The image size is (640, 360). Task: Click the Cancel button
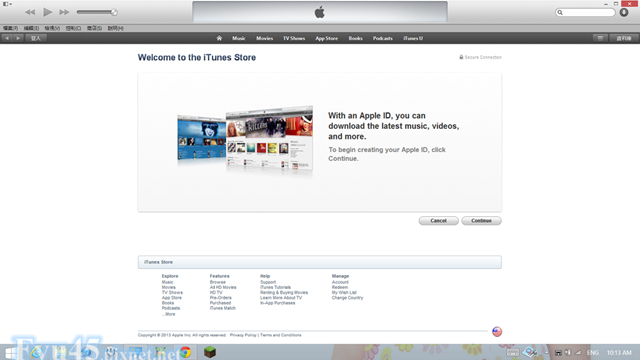pos(438,220)
